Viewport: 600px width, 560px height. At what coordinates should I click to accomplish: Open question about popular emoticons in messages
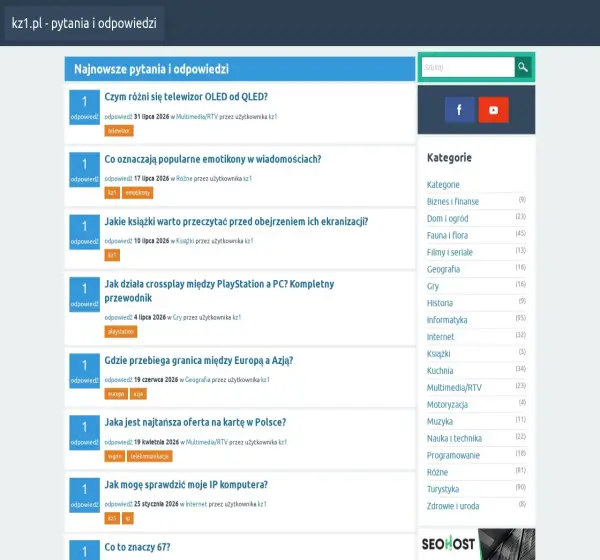pyautogui.click(x=213, y=159)
